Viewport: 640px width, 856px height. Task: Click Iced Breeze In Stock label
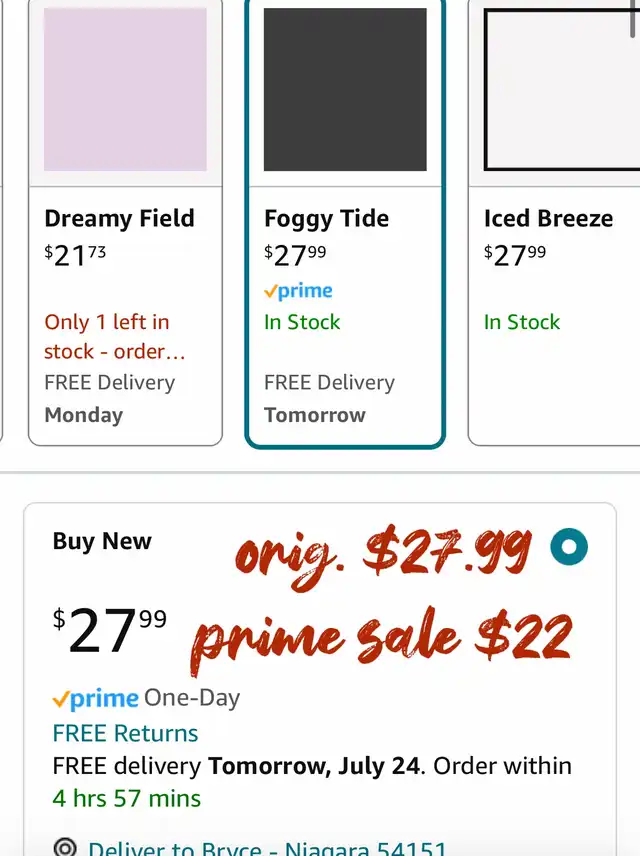click(x=522, y=322)
